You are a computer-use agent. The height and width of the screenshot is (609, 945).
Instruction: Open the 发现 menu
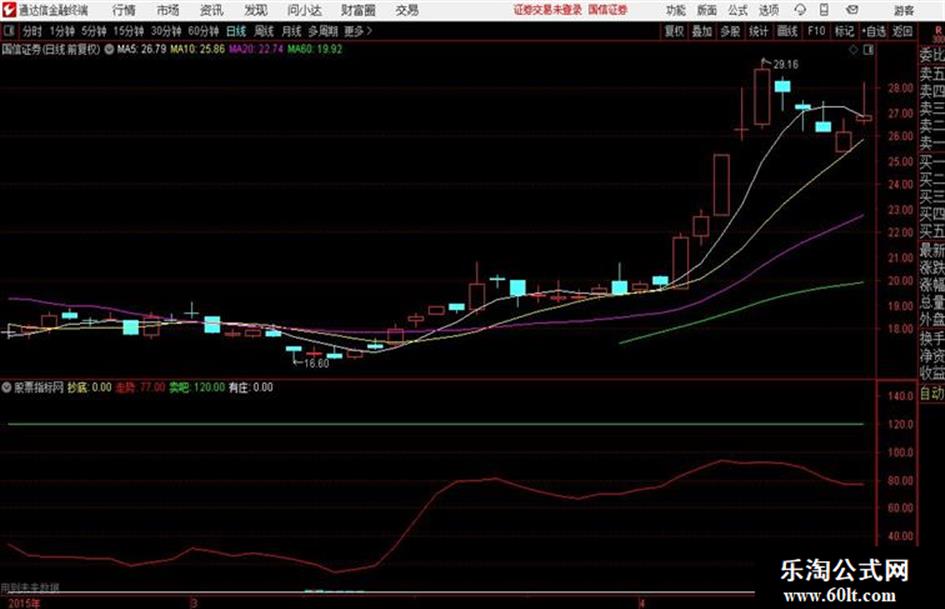pos(256,10)
